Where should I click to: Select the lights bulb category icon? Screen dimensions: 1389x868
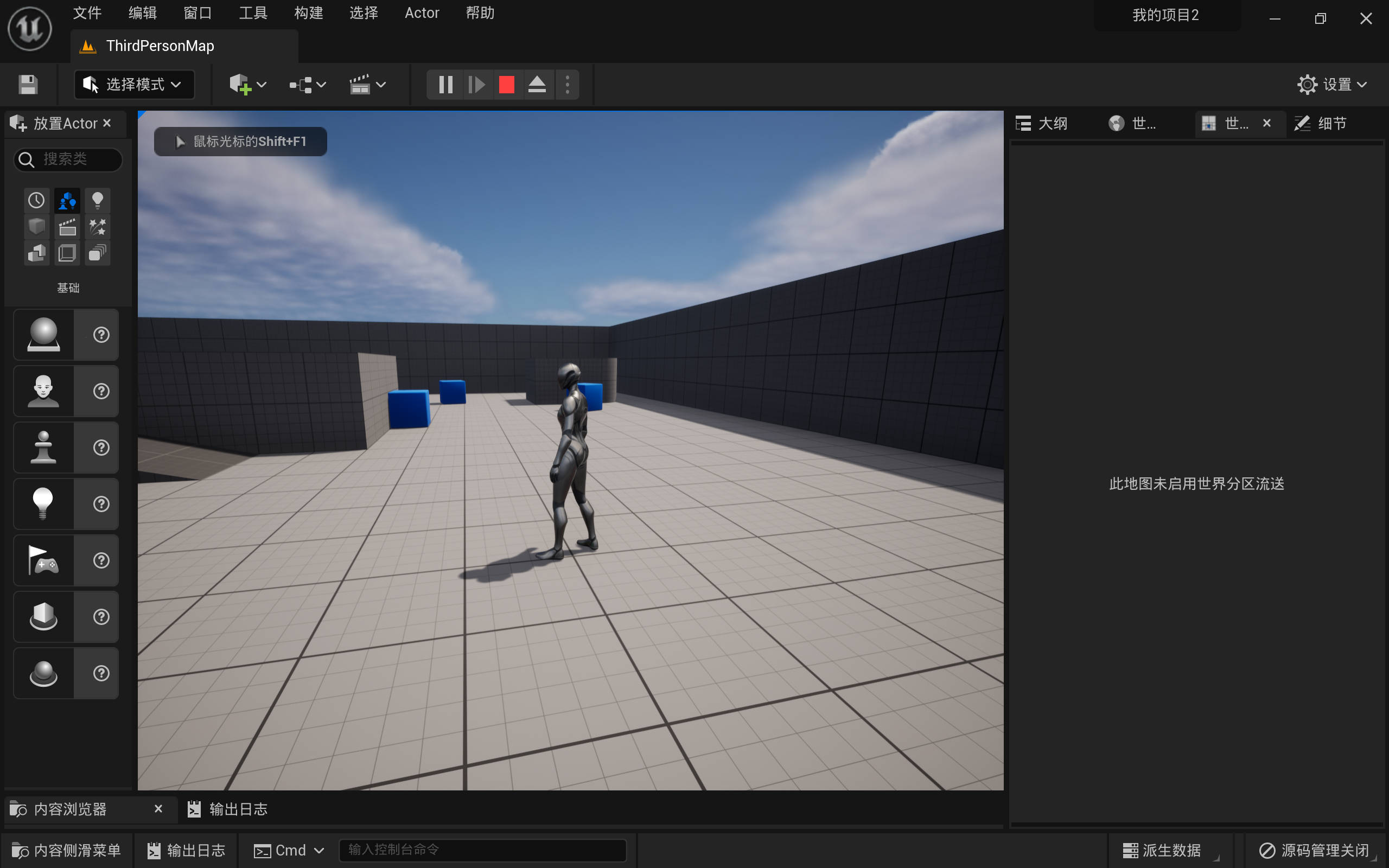pos(98,200)
